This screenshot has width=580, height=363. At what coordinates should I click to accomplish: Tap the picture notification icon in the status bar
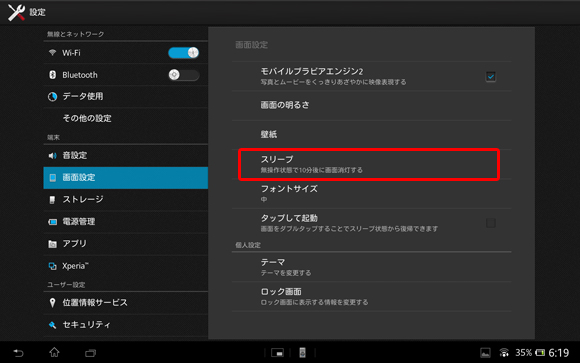pyautogui.click(x=485, y=353)
